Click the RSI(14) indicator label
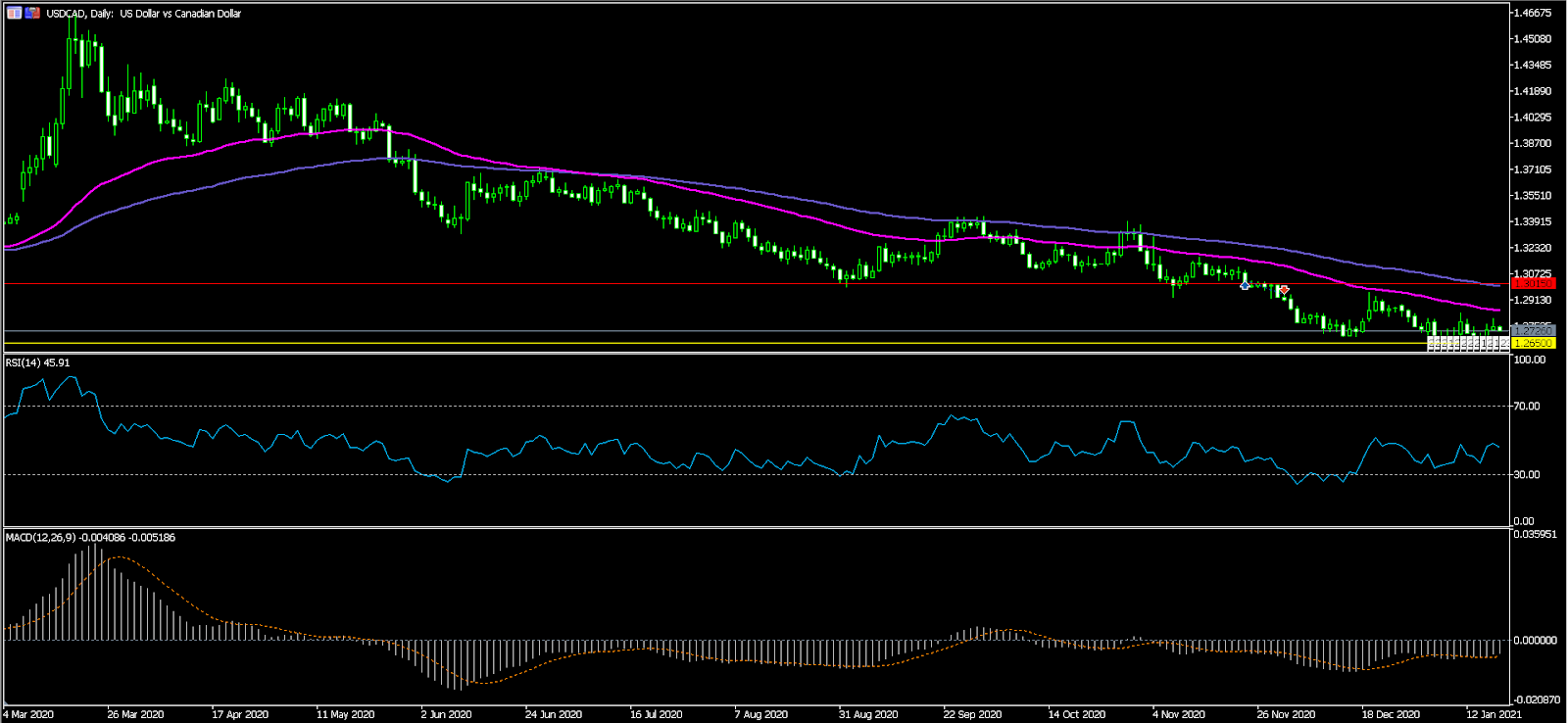The image size is (1568, 723). click(x=37, y=363)
